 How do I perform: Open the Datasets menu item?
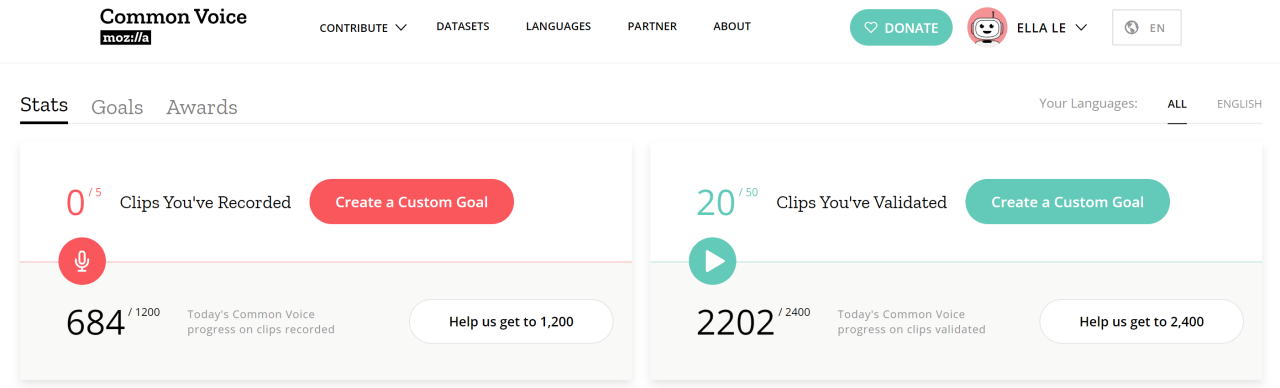coord(463,27)
